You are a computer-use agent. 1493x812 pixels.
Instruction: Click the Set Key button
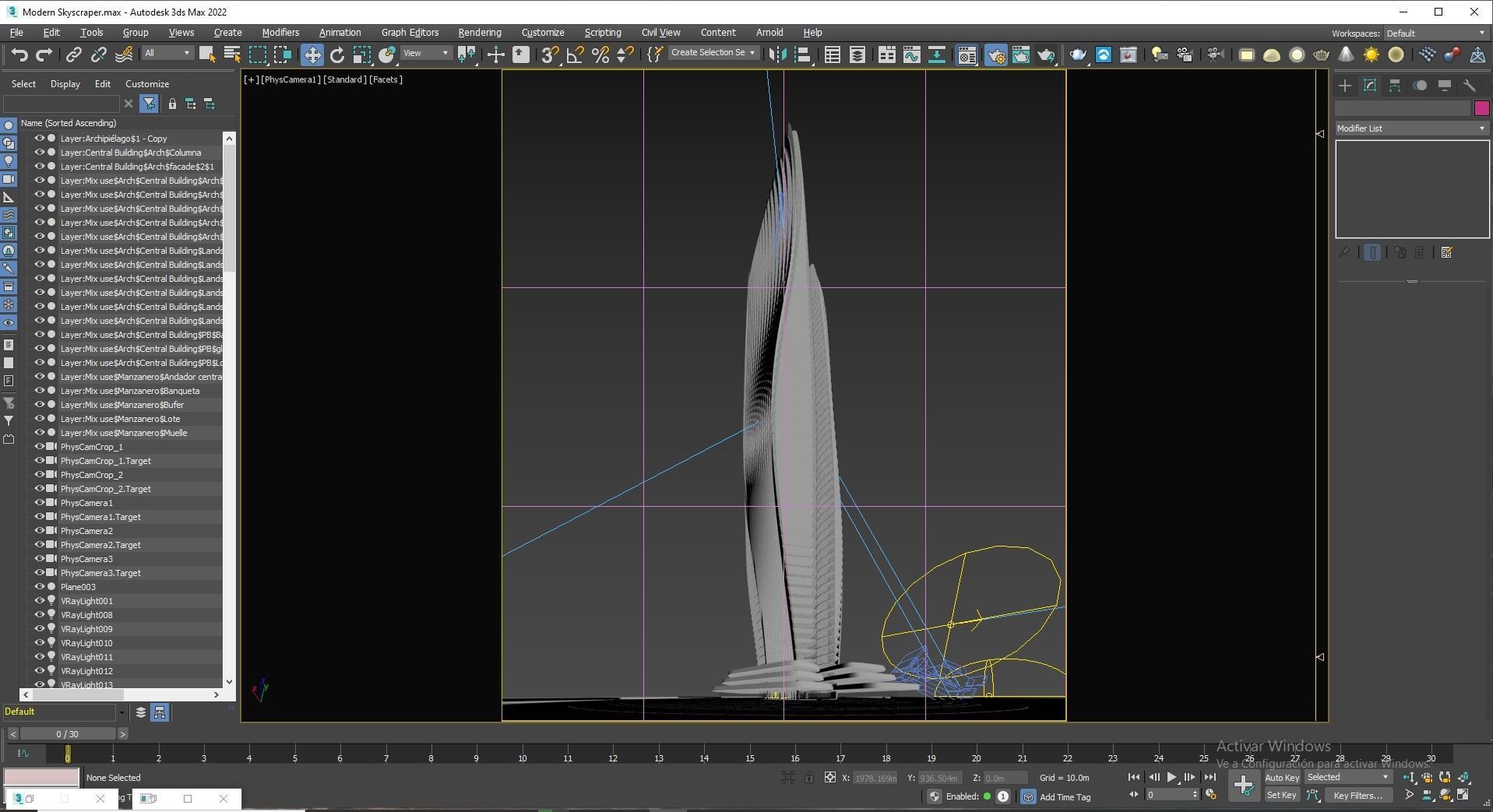coord(1282,795)
